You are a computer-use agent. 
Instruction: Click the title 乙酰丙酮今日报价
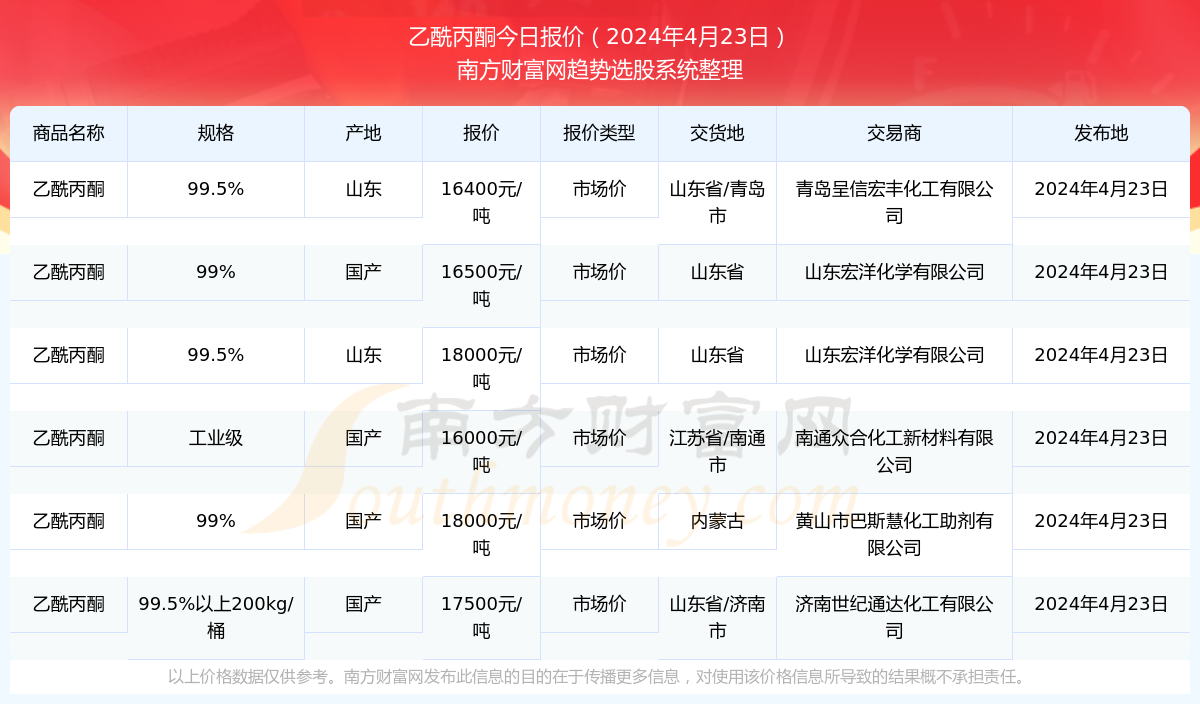599,37
